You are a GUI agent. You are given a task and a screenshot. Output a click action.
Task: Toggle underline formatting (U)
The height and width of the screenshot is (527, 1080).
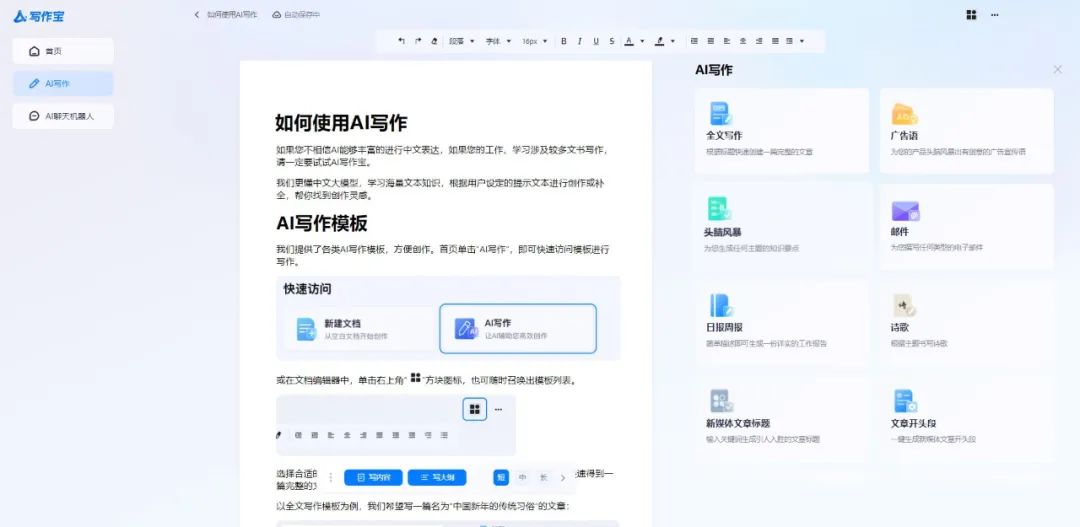(596, 41)
